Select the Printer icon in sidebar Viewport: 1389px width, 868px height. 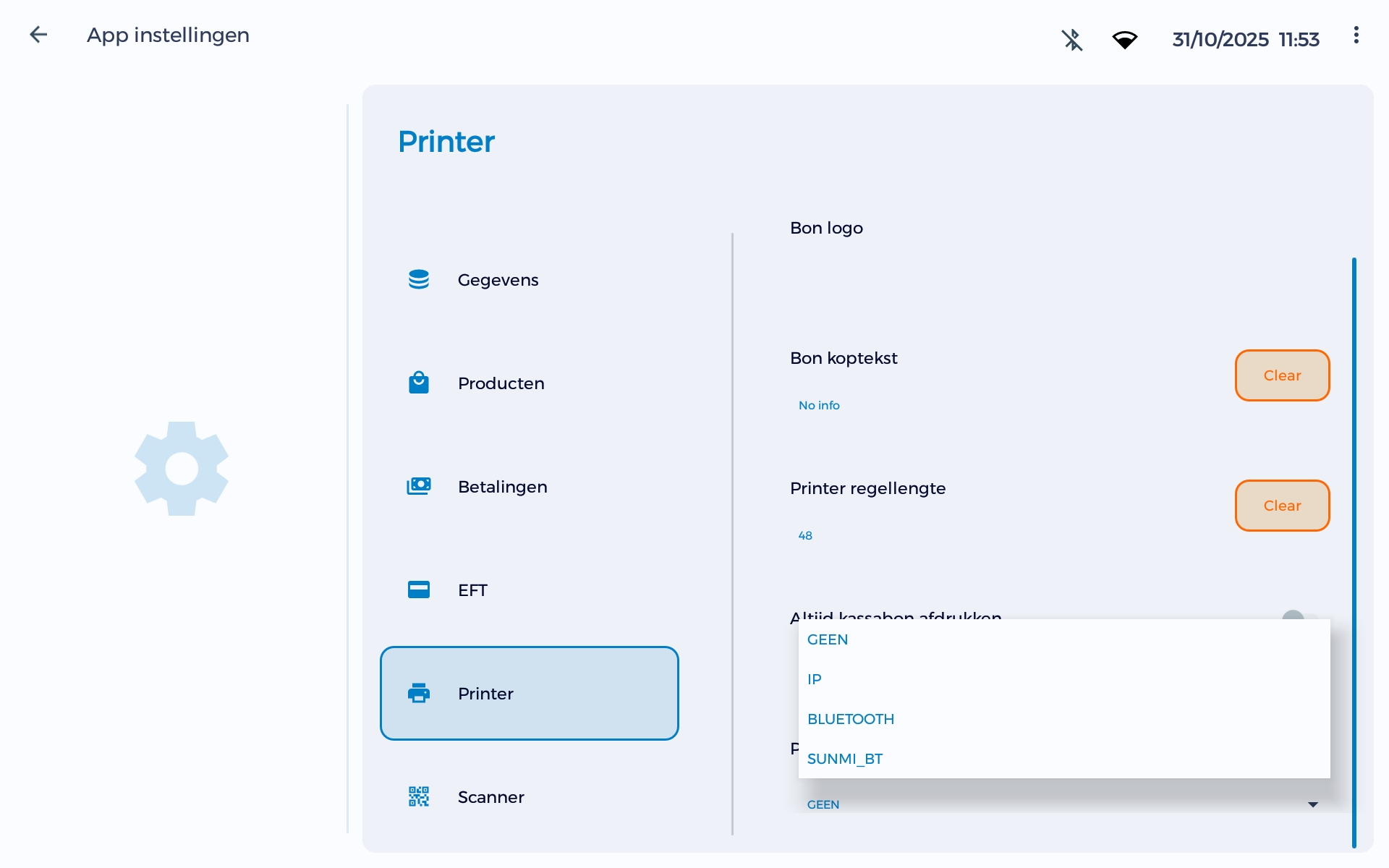click(x=420, y=693)
